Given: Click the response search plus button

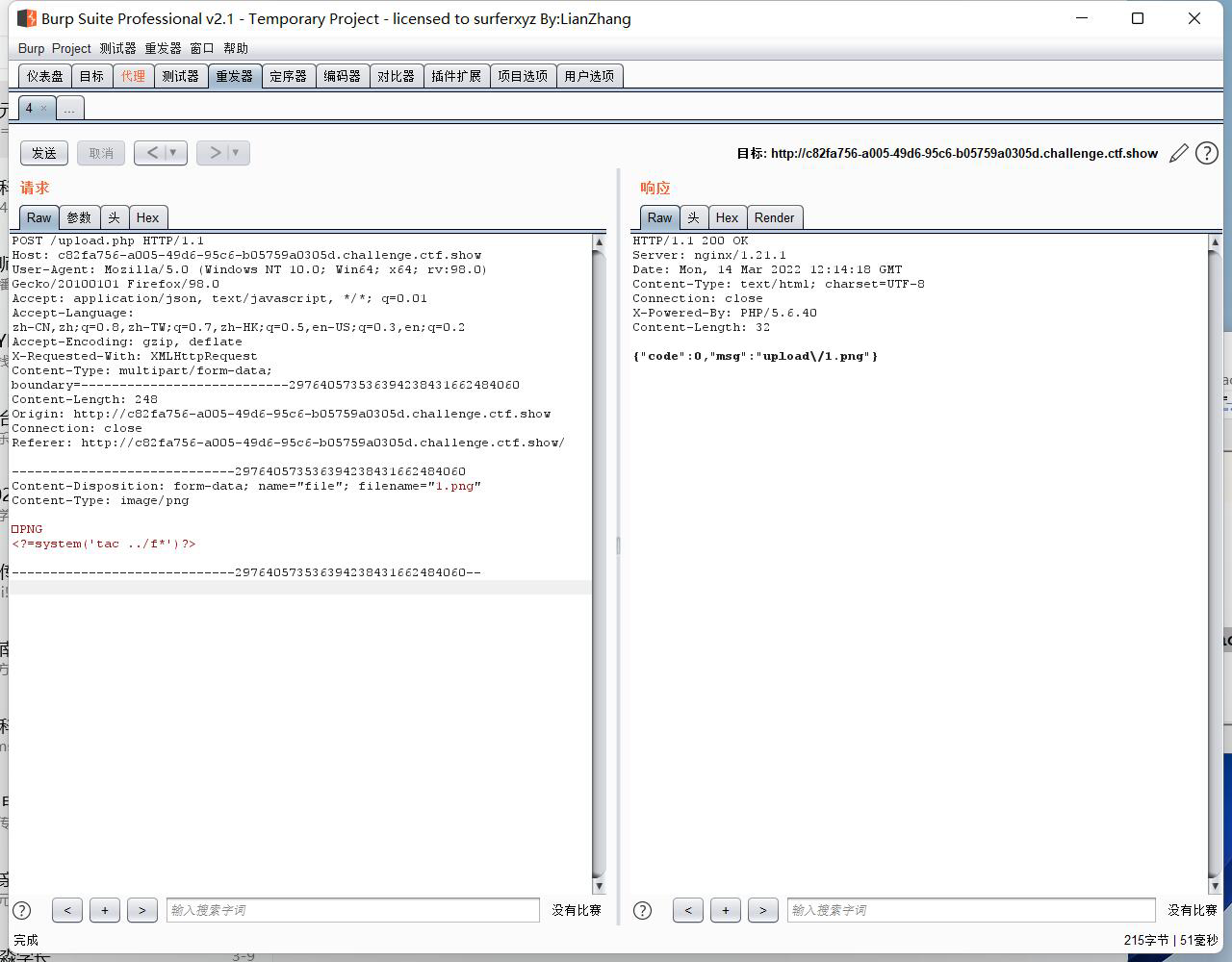Looking at the screenshot, I should (x=726, y=910).
